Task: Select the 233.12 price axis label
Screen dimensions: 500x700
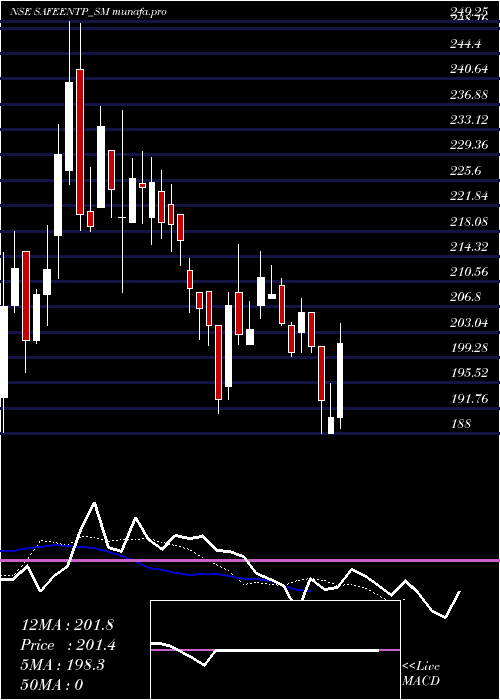Action: tap(470, 120)
